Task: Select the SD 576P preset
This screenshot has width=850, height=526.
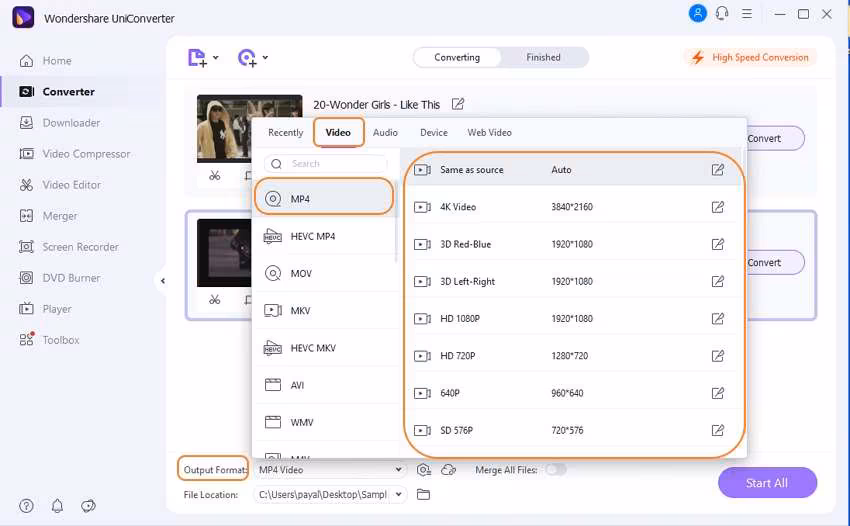Action: coord(572,431)
